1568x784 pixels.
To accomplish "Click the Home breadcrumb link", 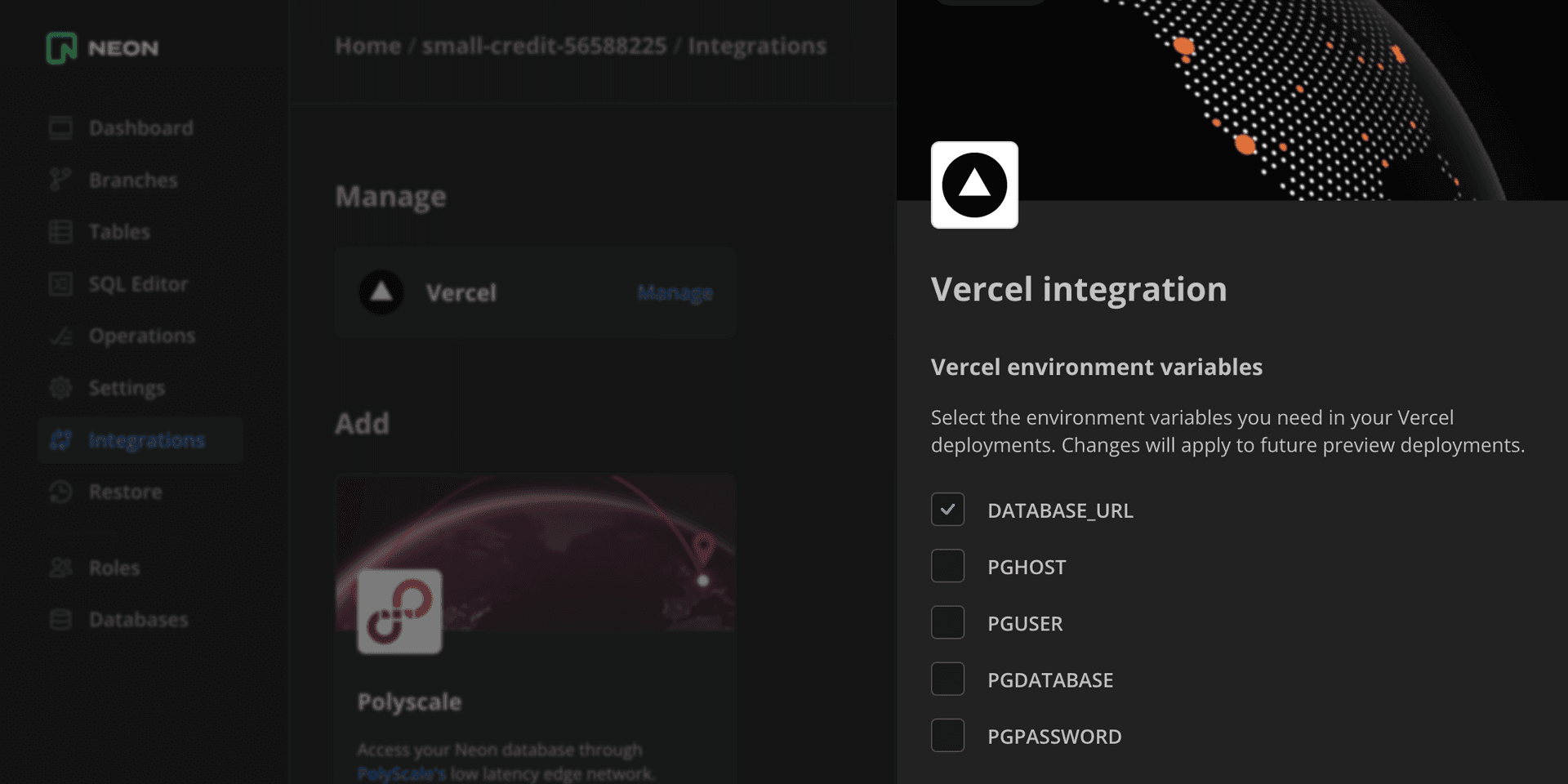I will 367,46.
